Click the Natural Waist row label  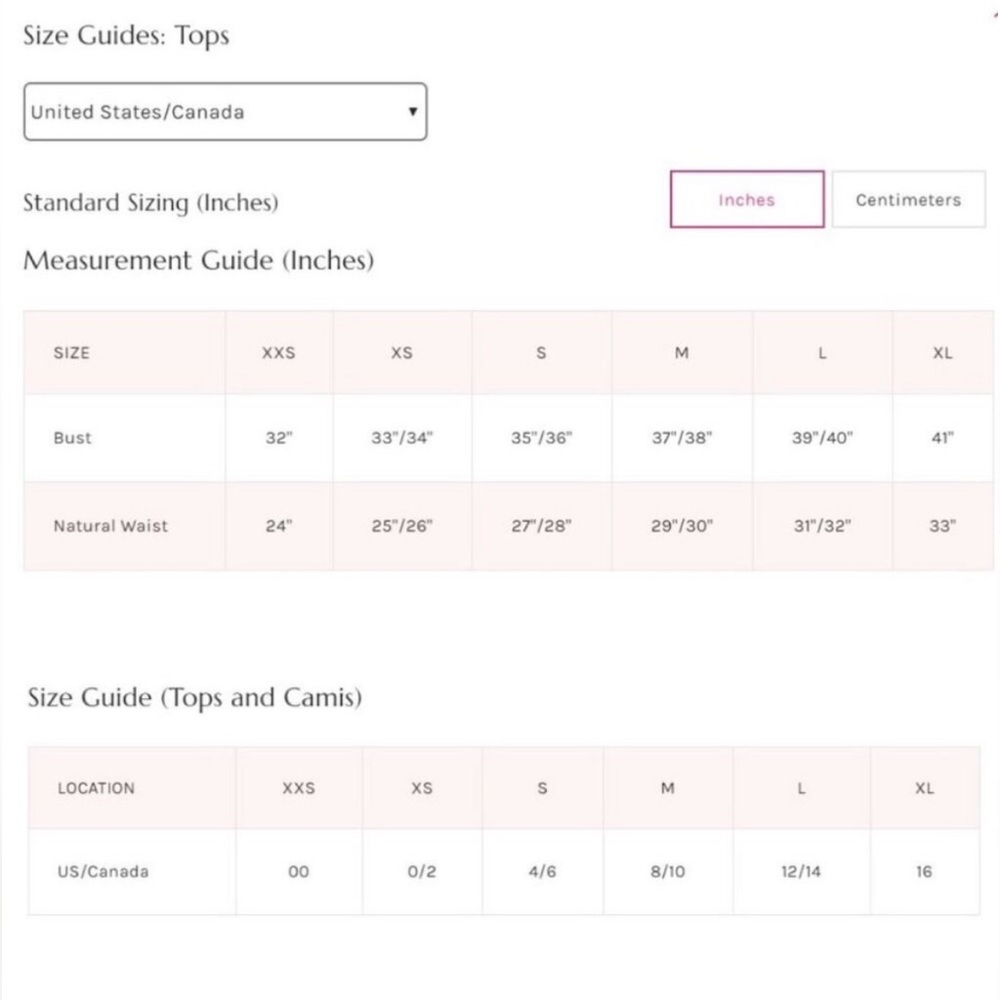110,526
